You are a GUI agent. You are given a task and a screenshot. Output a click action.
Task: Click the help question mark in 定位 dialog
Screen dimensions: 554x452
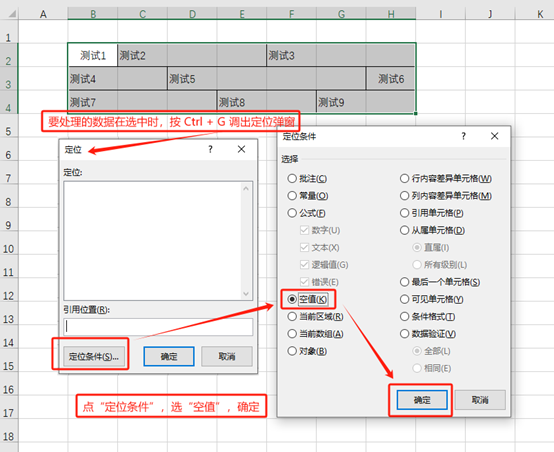pyautogui.click(x=210, y=149)
